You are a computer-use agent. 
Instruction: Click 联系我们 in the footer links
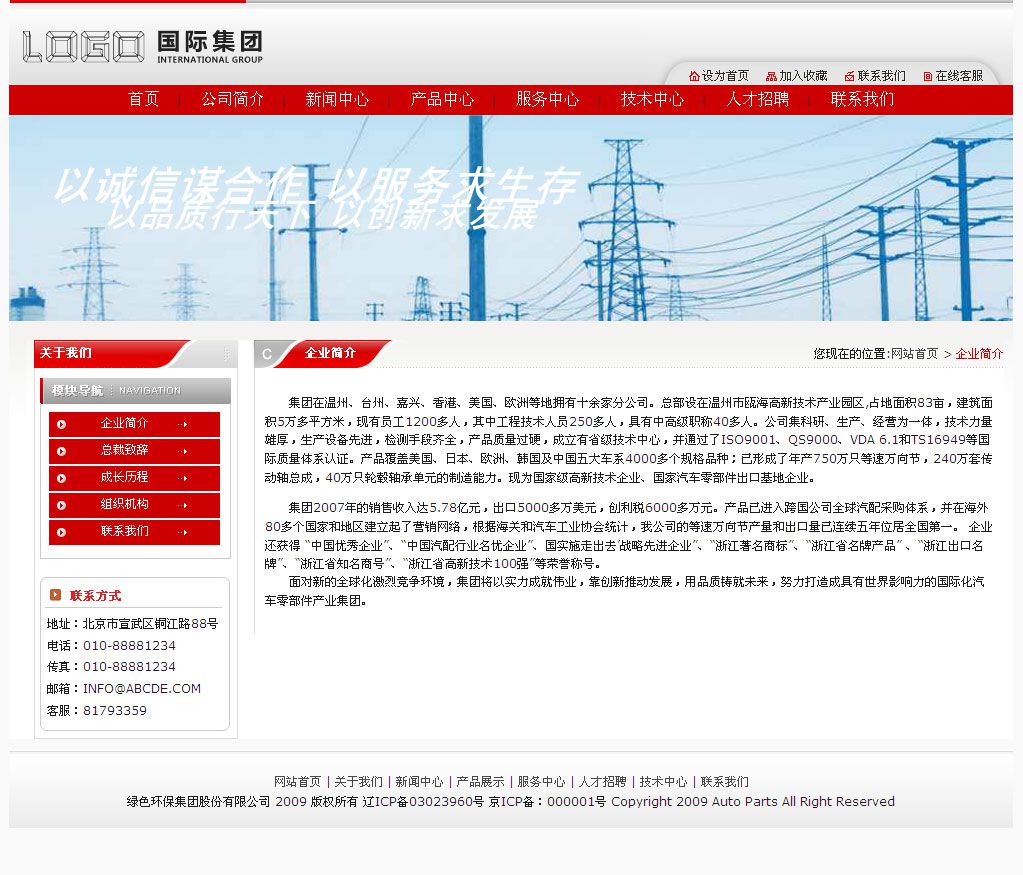point(724,782)
